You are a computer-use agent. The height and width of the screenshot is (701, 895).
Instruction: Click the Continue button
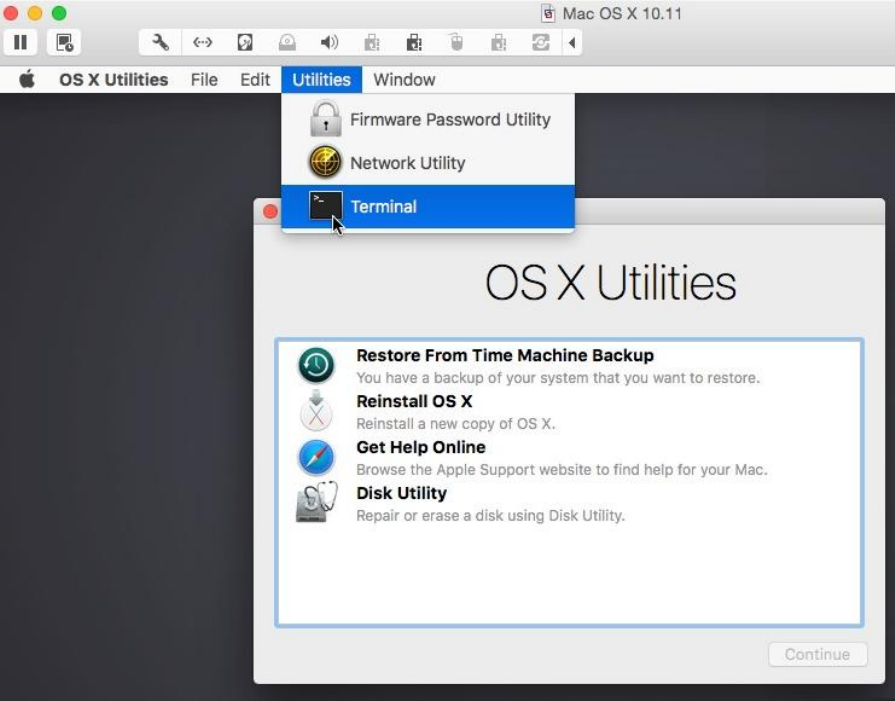point(817,654)
